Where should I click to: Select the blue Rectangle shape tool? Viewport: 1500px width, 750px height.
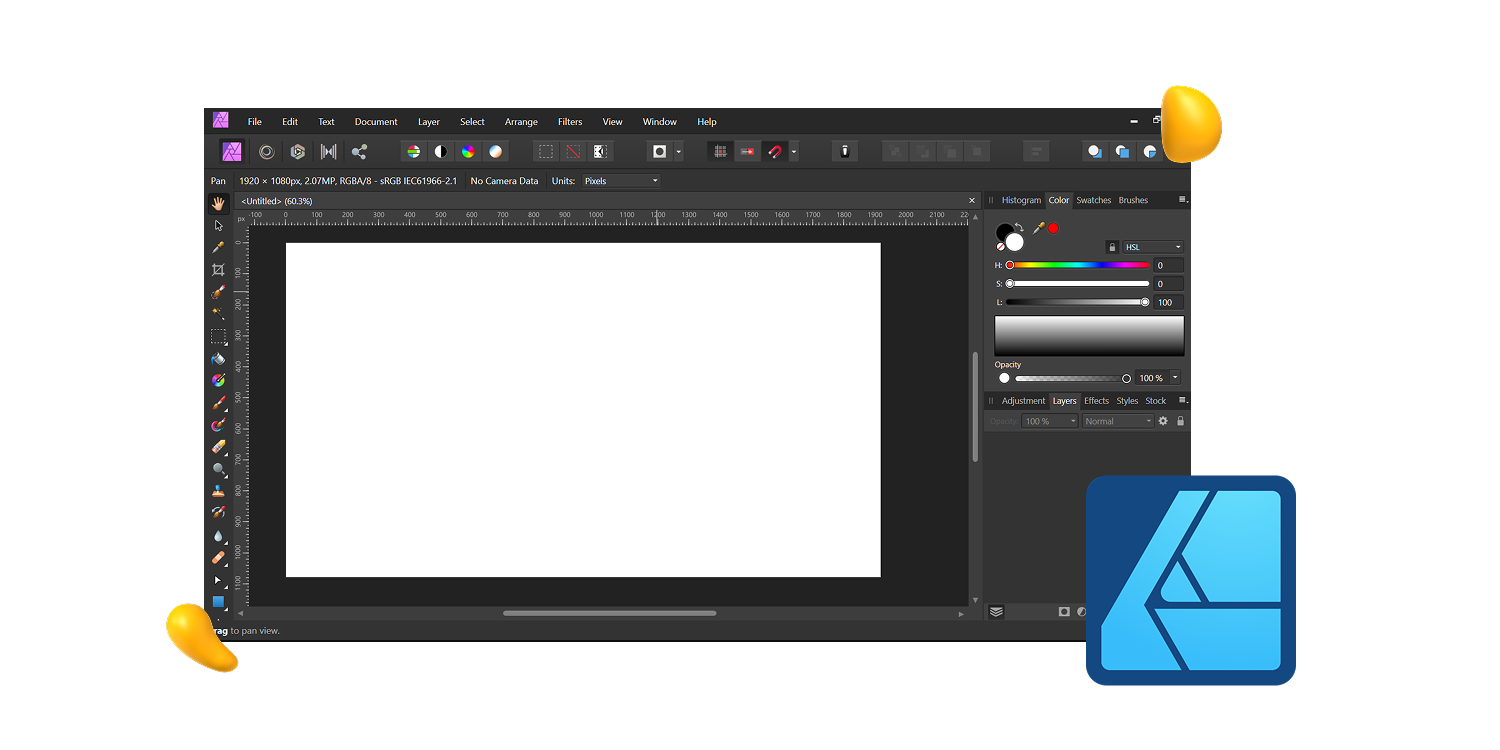(x=218, y=601)
